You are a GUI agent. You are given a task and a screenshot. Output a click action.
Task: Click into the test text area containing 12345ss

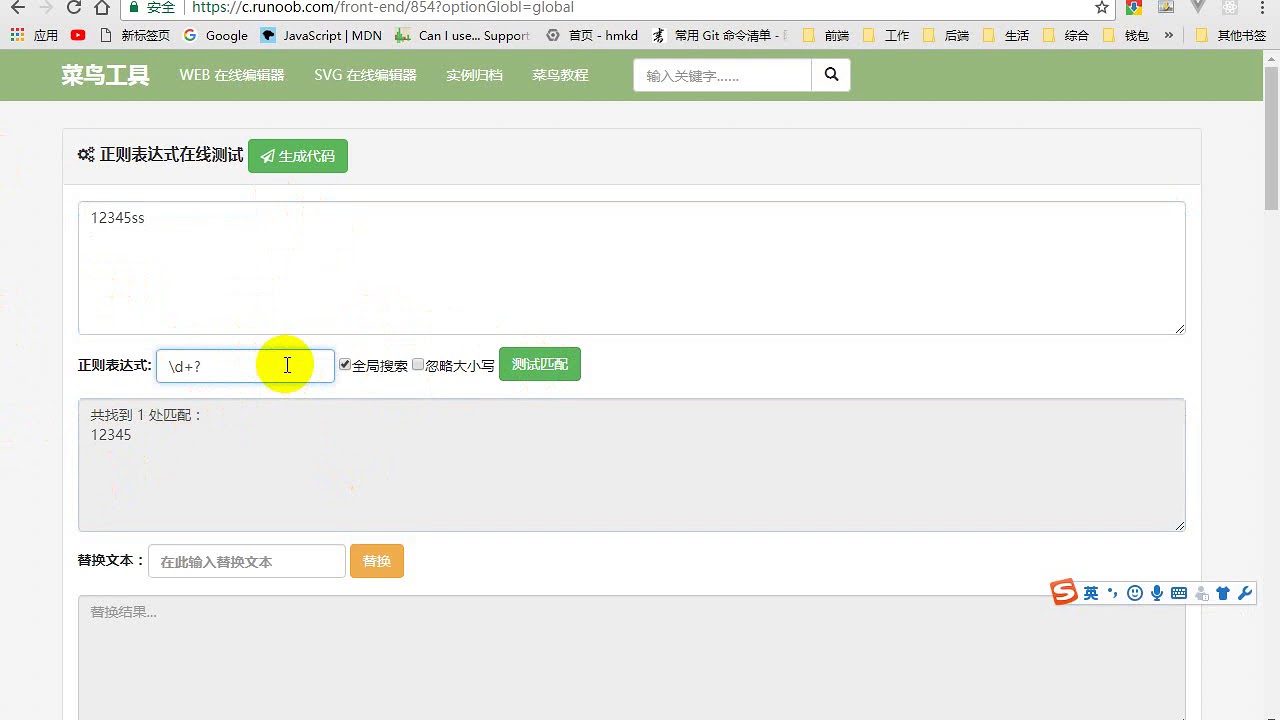tap(632, 268)
